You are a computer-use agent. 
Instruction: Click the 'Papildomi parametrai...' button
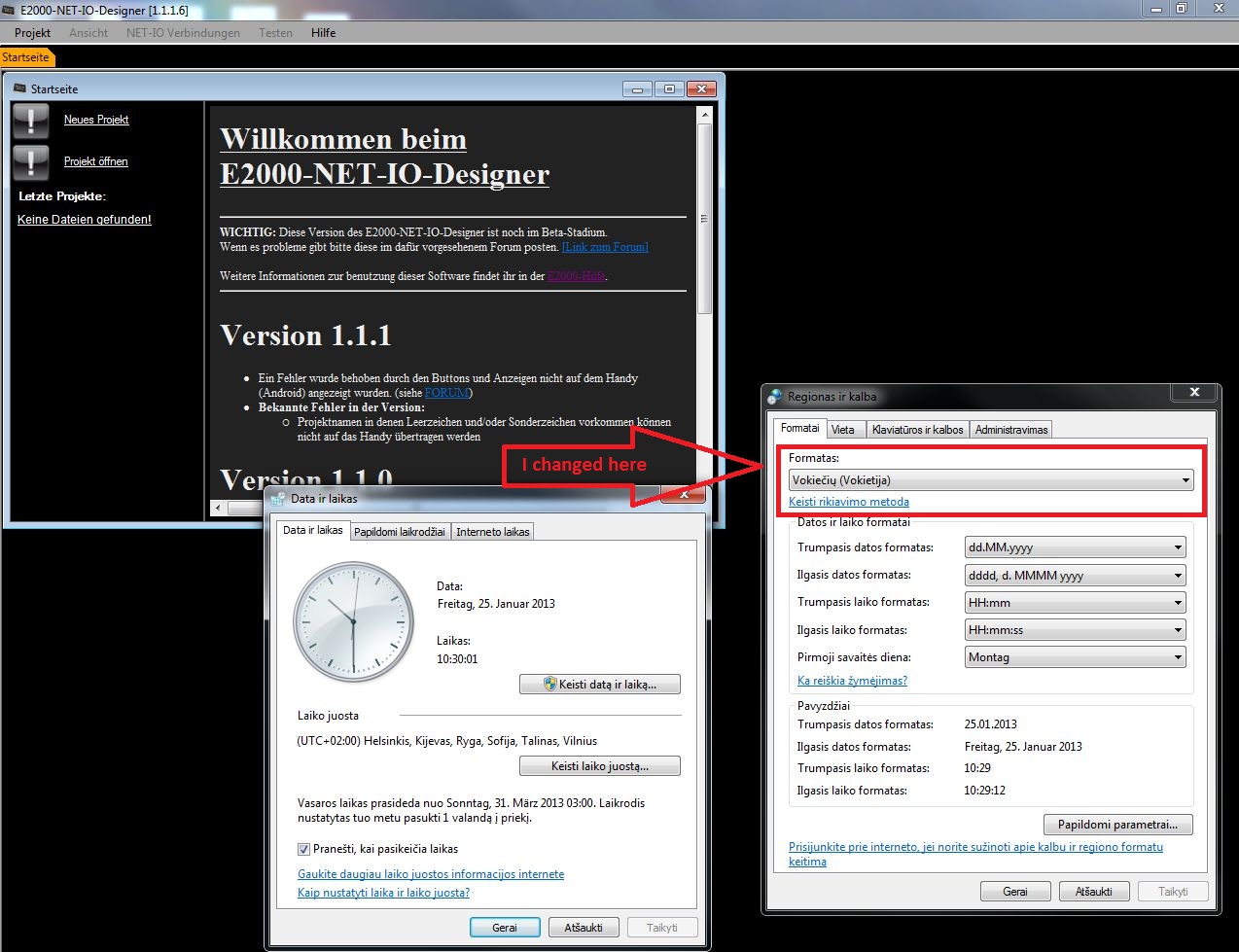[1117, 825]
